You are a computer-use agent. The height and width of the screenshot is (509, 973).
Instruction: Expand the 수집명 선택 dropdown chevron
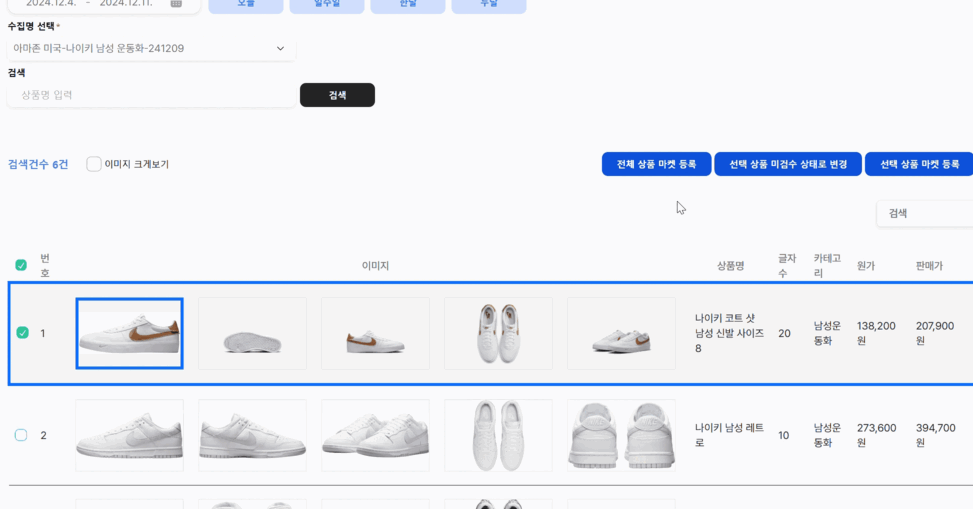(x=280, y=48)
